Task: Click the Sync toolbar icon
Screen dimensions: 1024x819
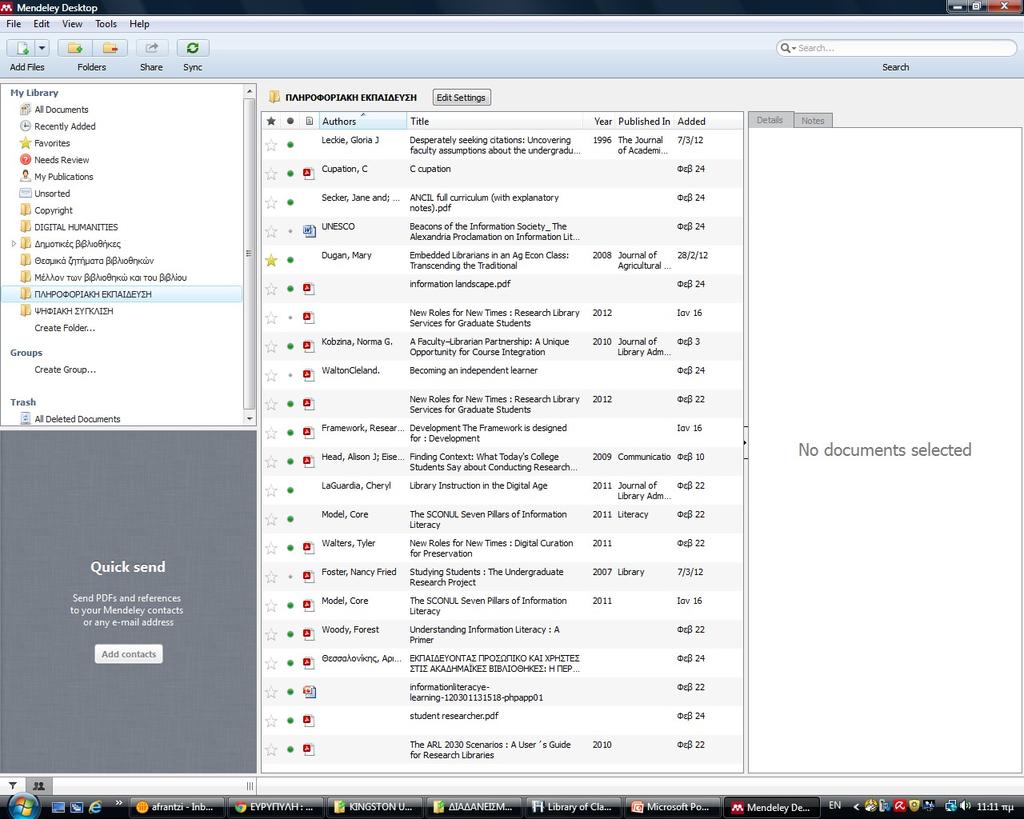Action: click(193, 48)
